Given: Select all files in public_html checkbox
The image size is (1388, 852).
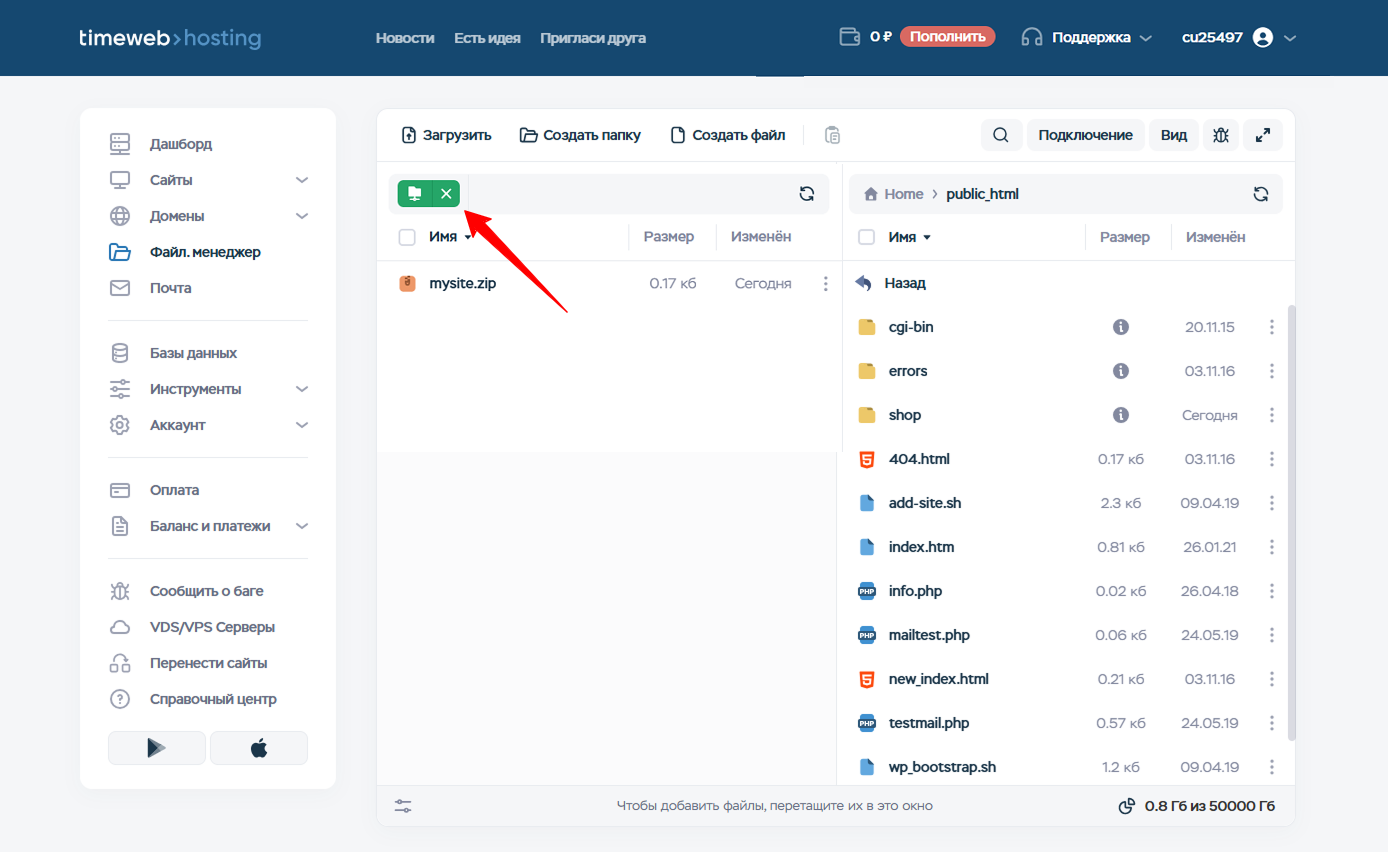Looking at the screenshot, I should (867, 237).
